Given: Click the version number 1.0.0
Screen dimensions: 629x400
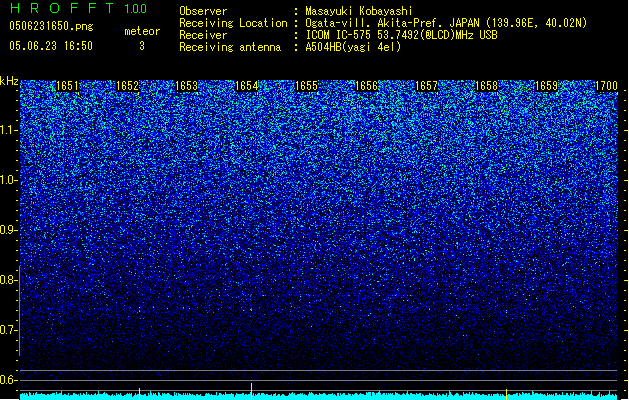Looking at the screenshot, I should [135, 9].
